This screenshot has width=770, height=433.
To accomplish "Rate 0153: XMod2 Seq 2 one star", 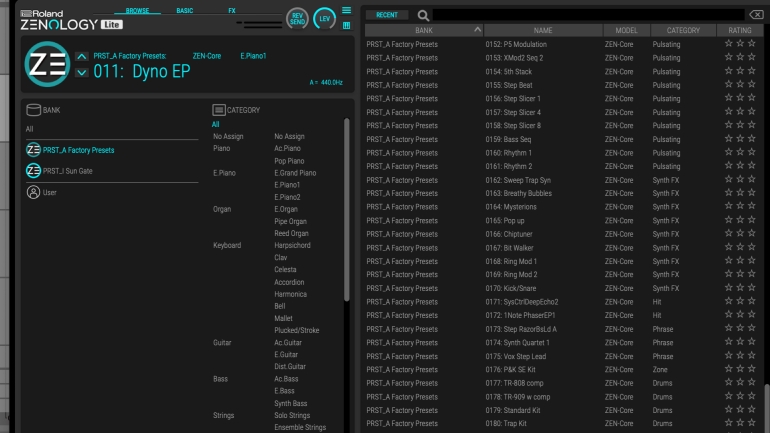I will [x=729, y=57].
